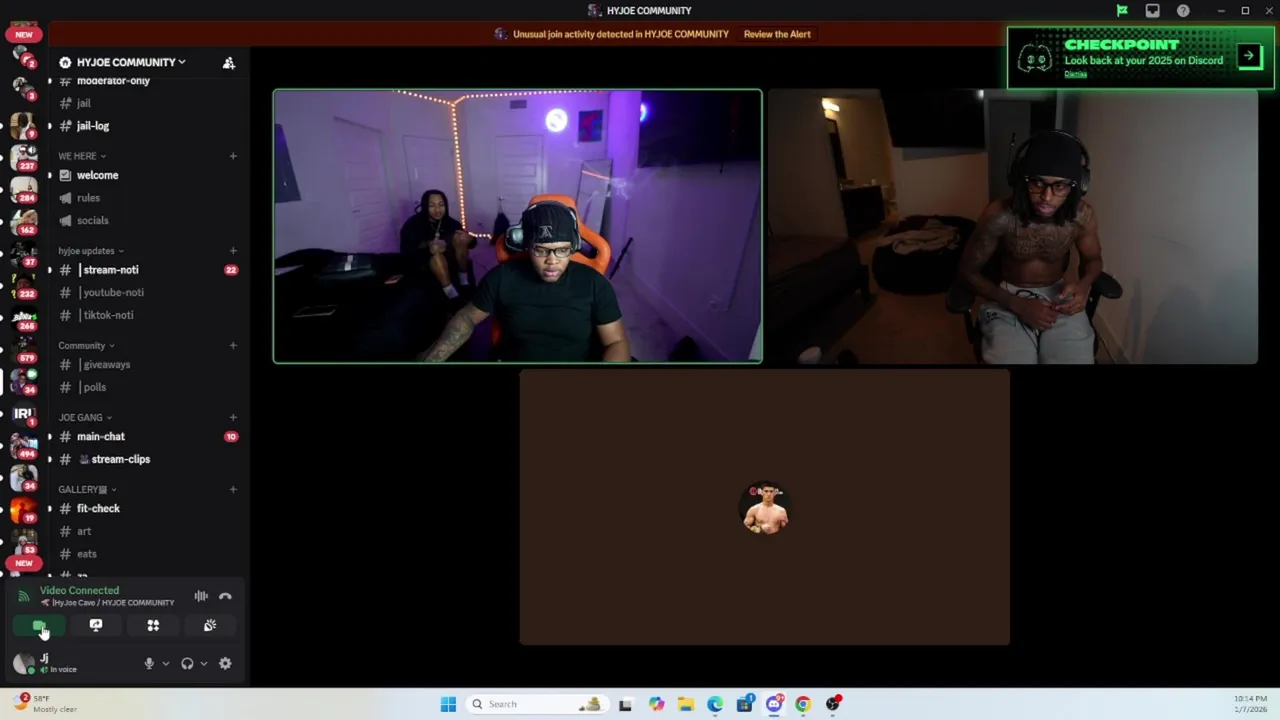Screen dimensions: 1280x720
Task: Add channel to Community category
Action: coord(233,346)
